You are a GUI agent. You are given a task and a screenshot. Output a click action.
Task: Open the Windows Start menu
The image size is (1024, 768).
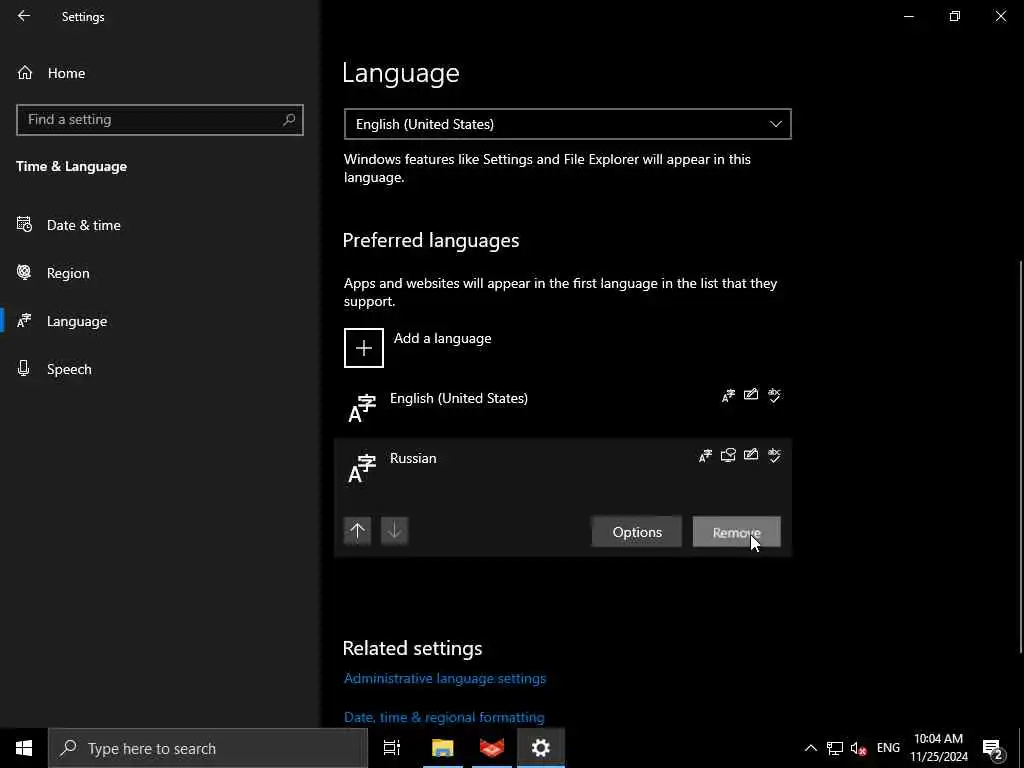tap(24, 748)
